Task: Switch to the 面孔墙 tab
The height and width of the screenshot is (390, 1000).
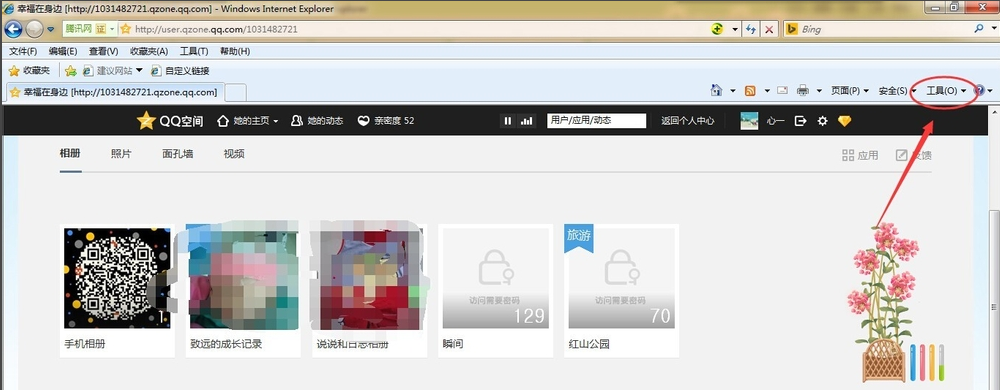Action: tap(178, 154)
